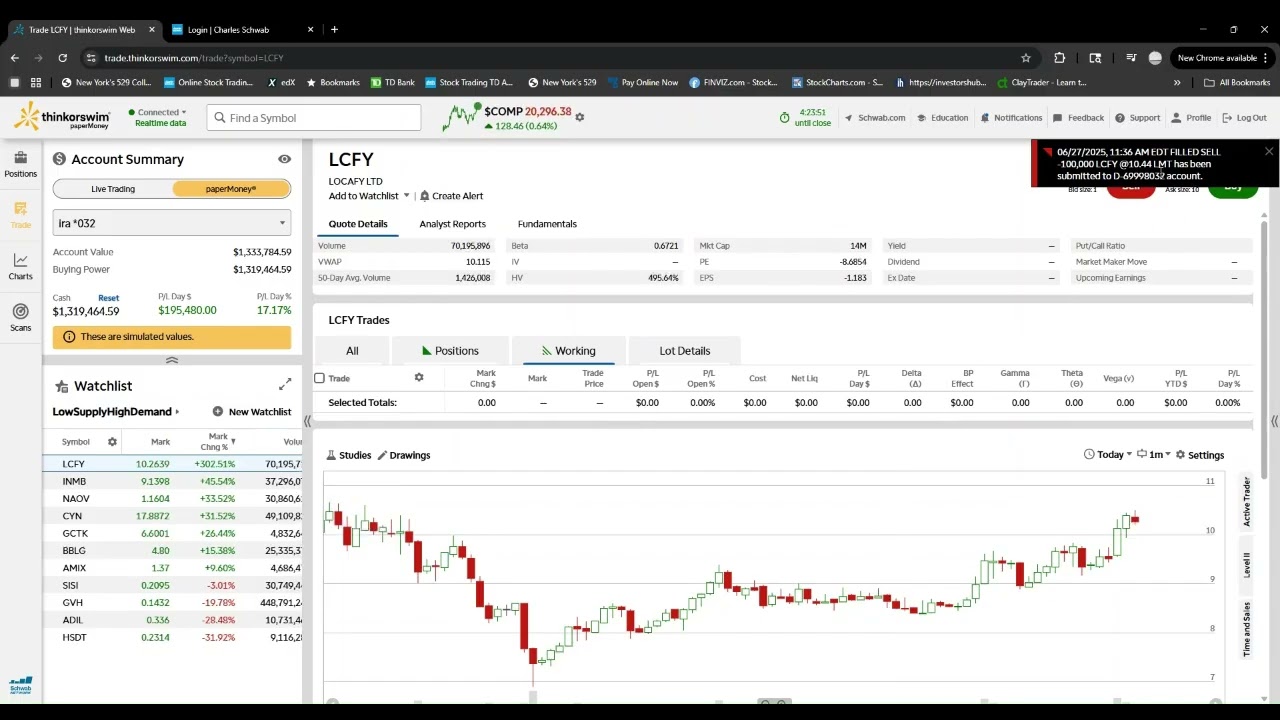
Task: Open Chrome extensions puzzle icon
Action: (x=1059, y=58)
